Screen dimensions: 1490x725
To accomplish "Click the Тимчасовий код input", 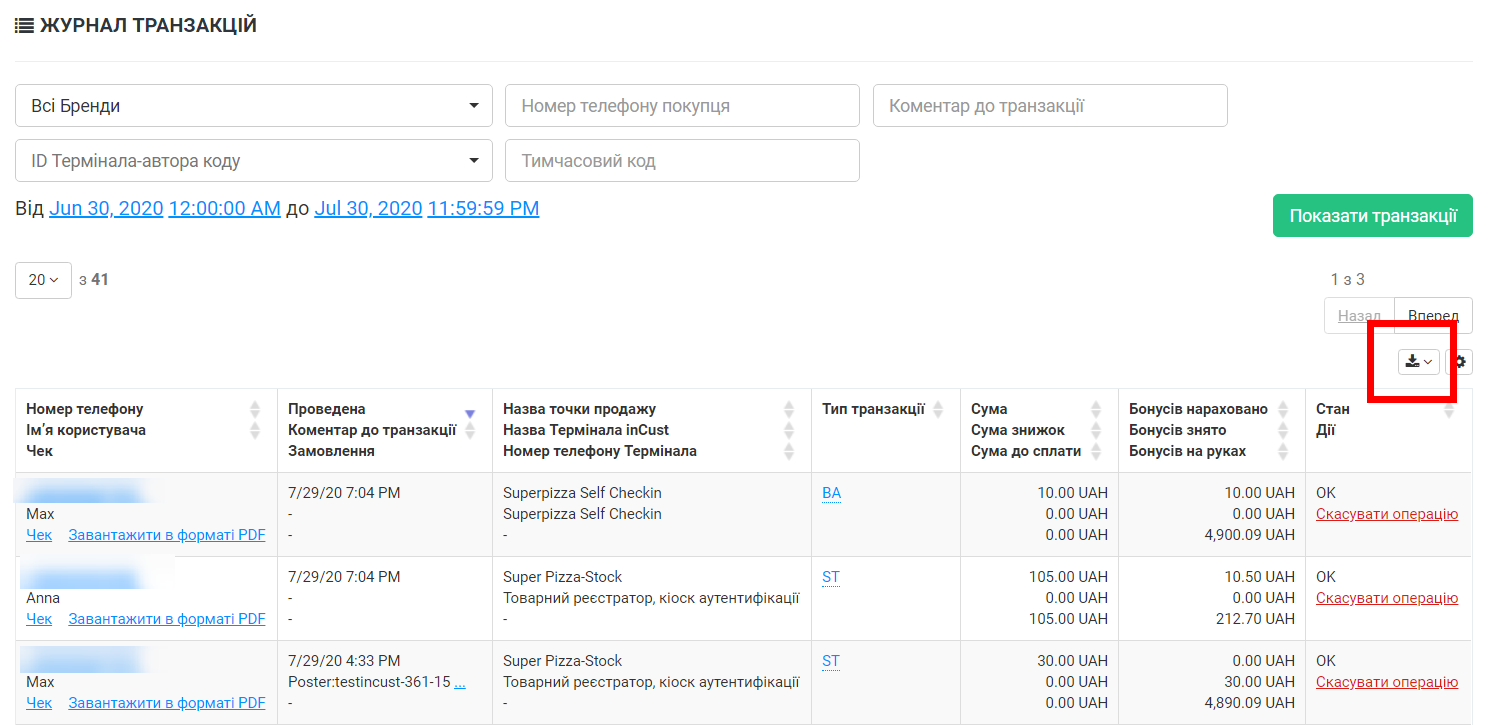I will click(x=682, y=161).
